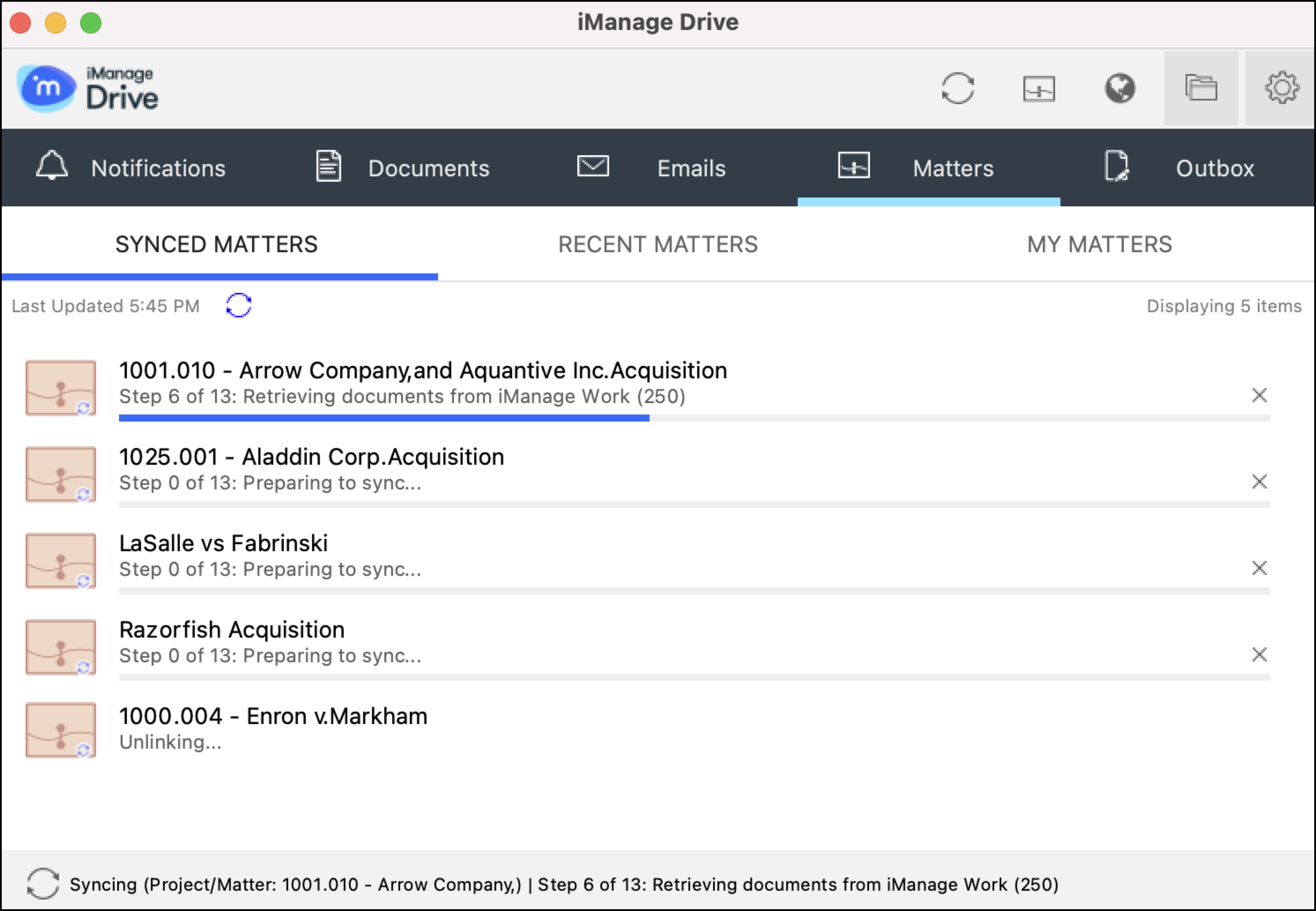Screen dimensions: 1316x911
Task: Click the sync refresh icon in top toolbar
Action: [x=957, y=88]
